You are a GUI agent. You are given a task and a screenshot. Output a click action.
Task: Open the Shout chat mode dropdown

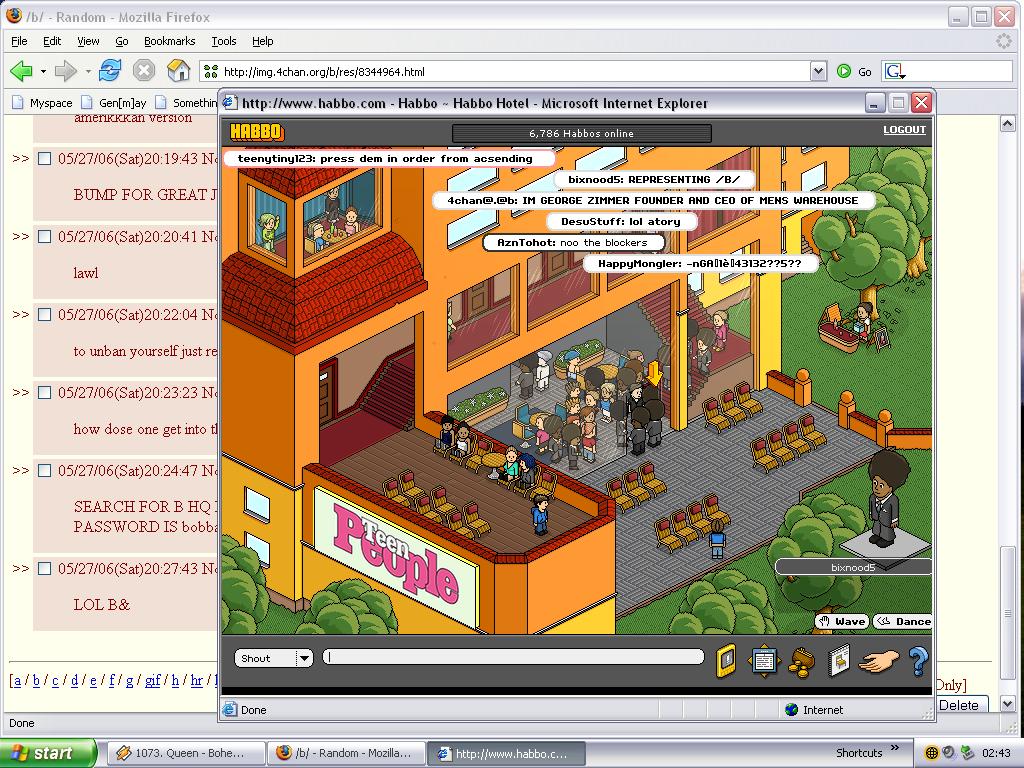click(304, 658)
